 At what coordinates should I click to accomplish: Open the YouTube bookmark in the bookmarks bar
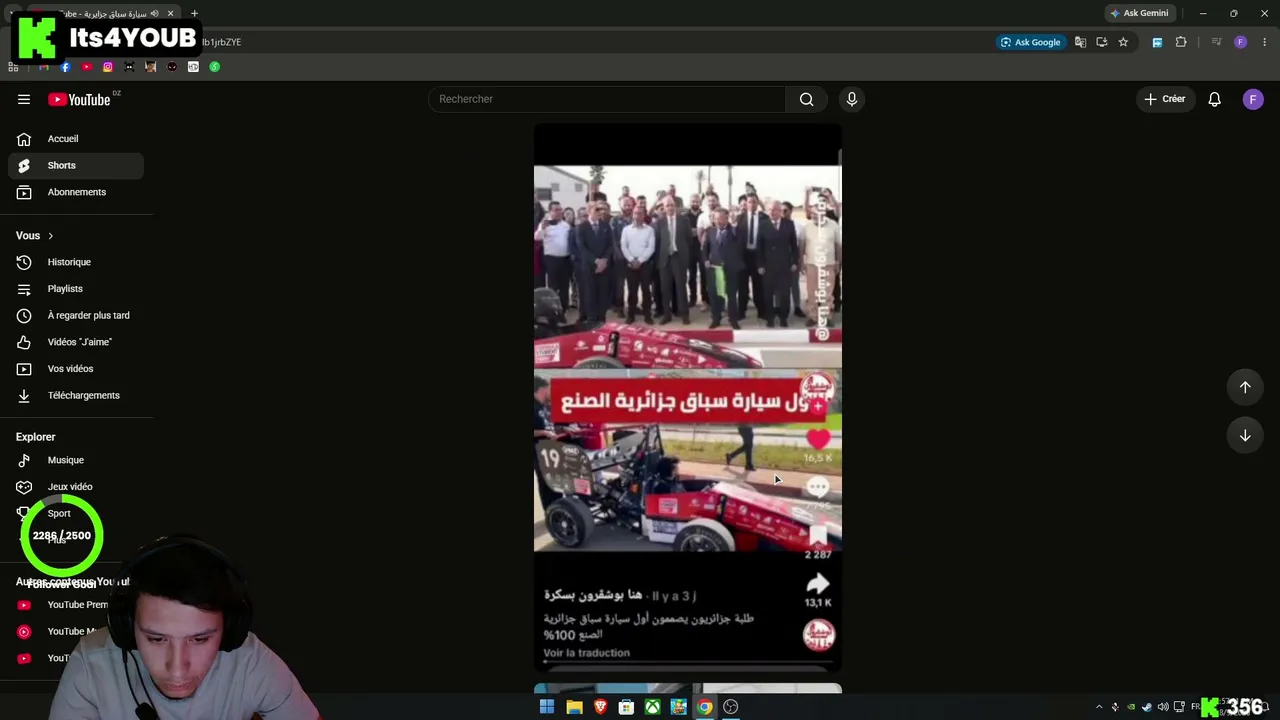(x=87, y=67)
